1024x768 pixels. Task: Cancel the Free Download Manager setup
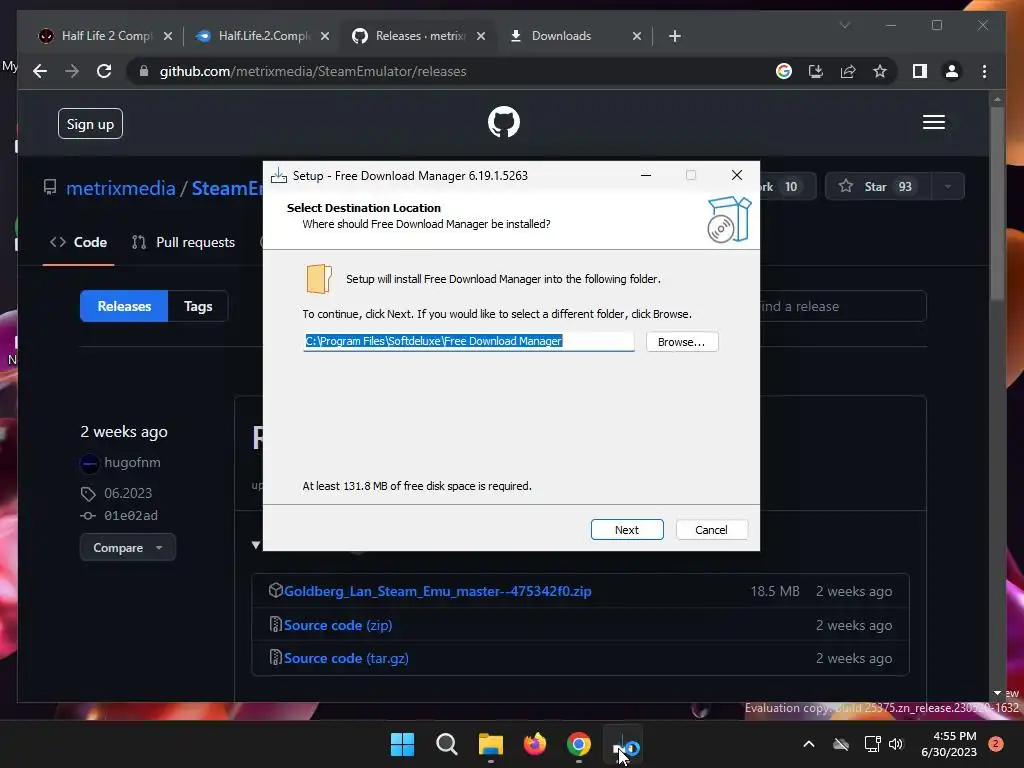711,530
